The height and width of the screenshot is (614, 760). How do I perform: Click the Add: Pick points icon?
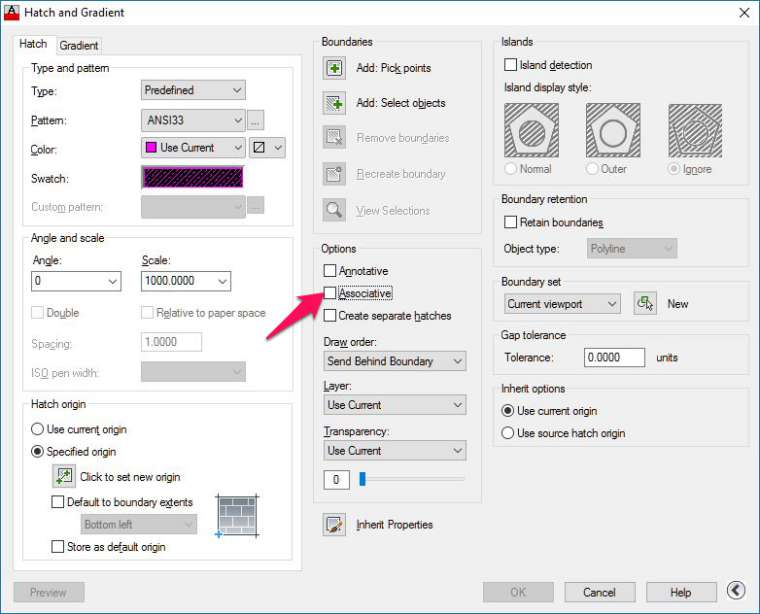pyautogui.click(x=334, y=68)
